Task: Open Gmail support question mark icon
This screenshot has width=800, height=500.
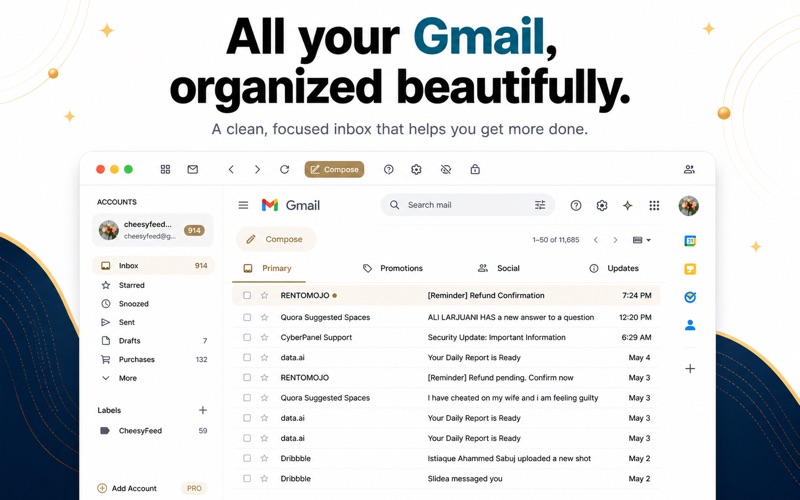Action: pos(576,206)
